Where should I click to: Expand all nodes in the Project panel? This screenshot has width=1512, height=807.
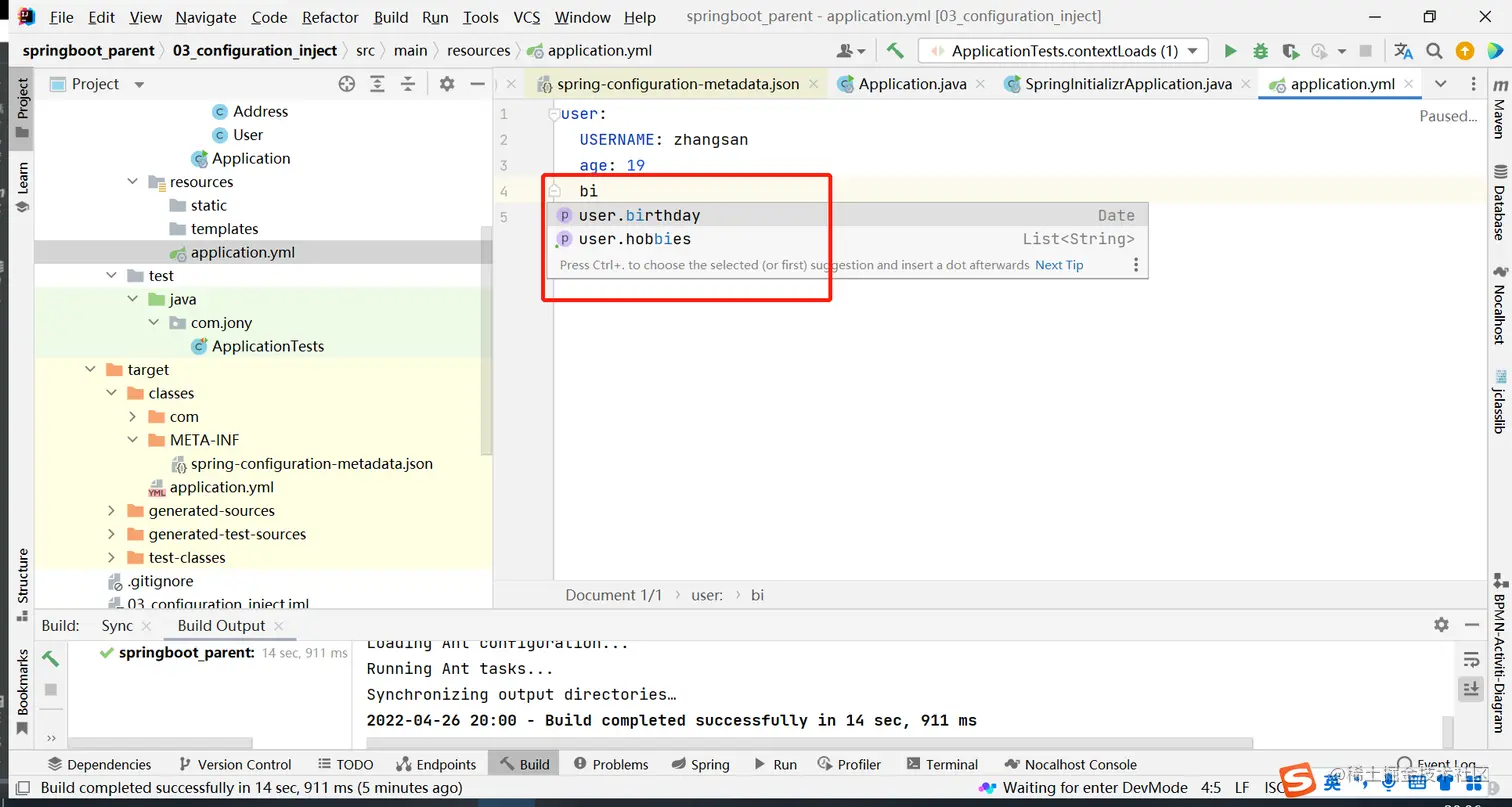coord(377,84)
